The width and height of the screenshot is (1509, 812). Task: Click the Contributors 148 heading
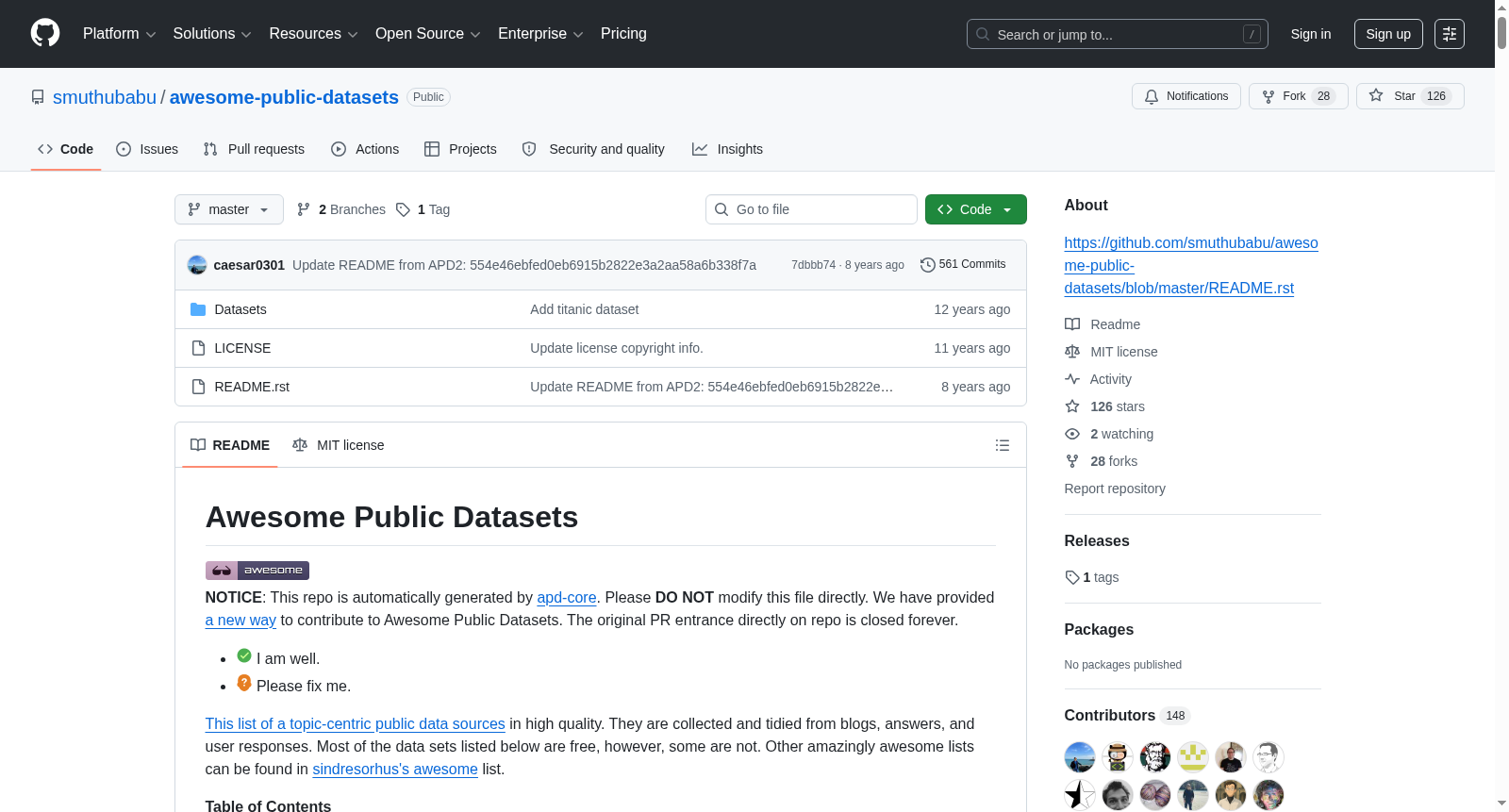click(x=1127, y=716)
